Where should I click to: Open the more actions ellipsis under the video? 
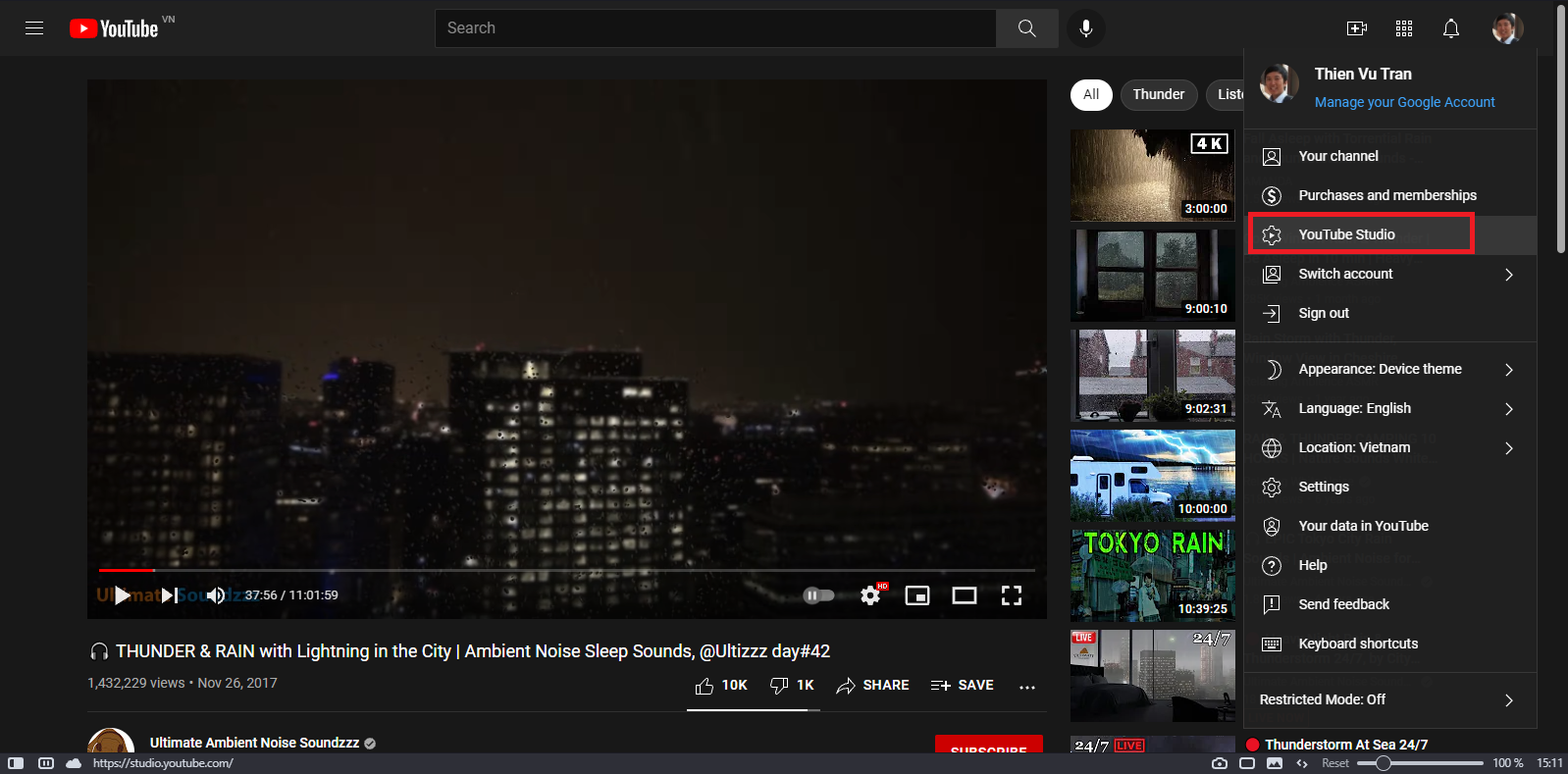point(1027,687)
